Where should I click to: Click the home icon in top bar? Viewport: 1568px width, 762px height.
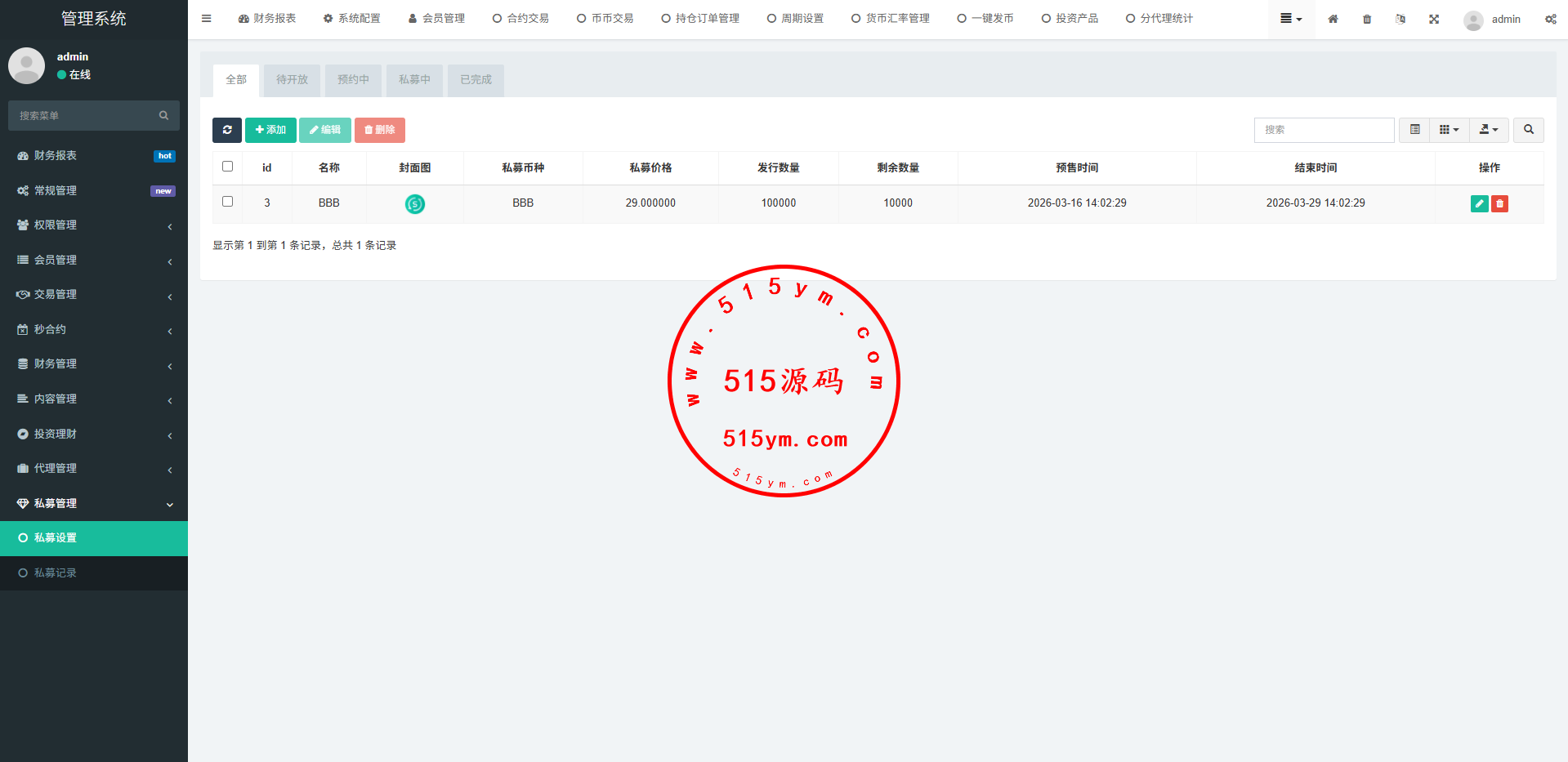[x=1333, y=19]
